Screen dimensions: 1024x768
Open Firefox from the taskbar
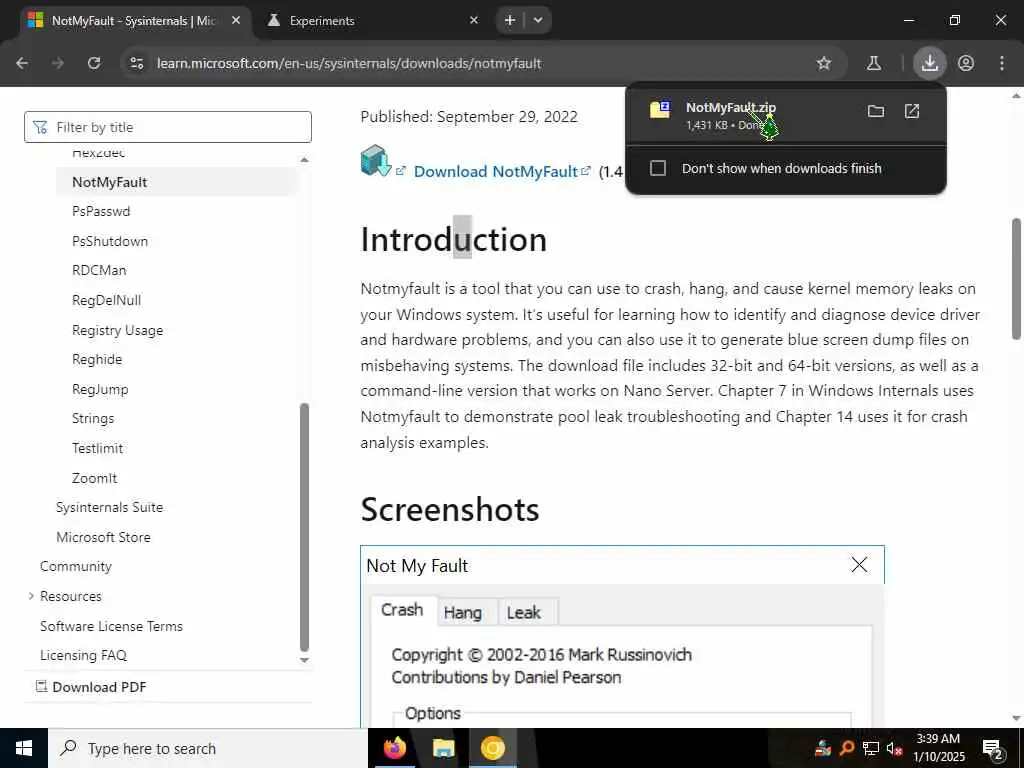tap(394, 748)
